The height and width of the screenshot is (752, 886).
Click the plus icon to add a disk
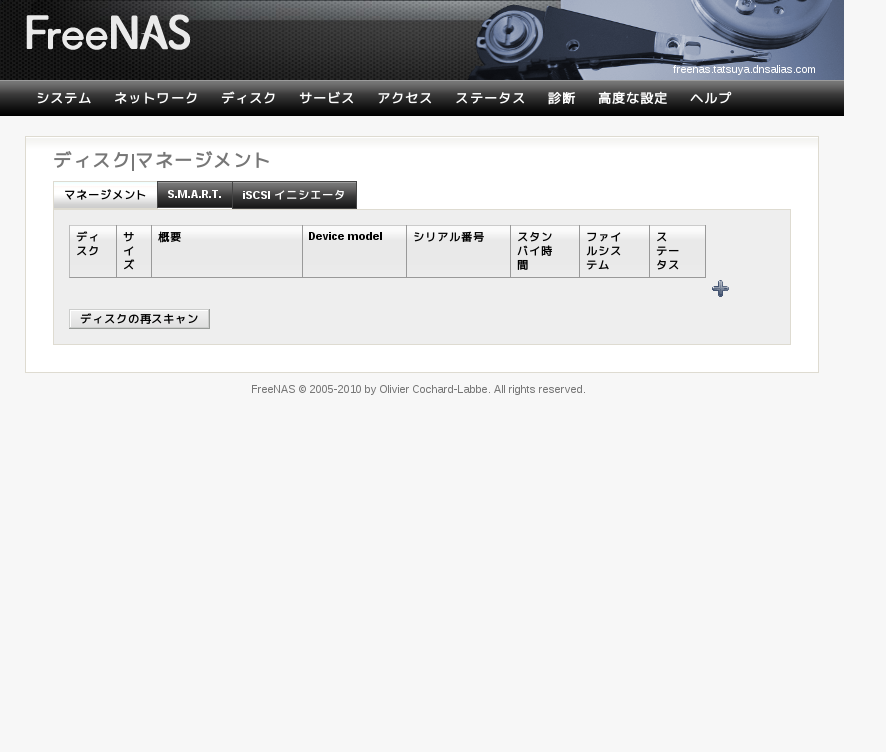click(x=720, y=289)
